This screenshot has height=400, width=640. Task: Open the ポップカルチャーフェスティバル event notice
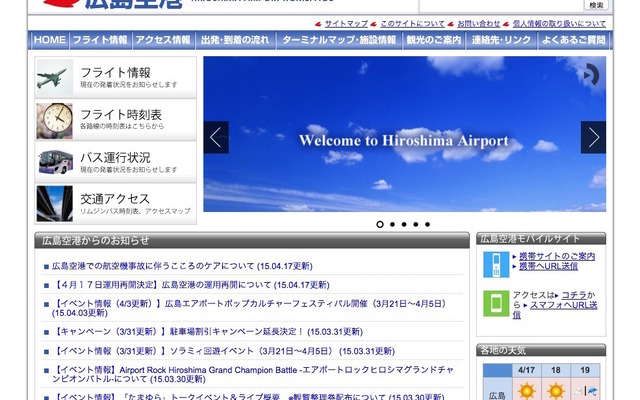pyautogui.click(x=250, y=308)
